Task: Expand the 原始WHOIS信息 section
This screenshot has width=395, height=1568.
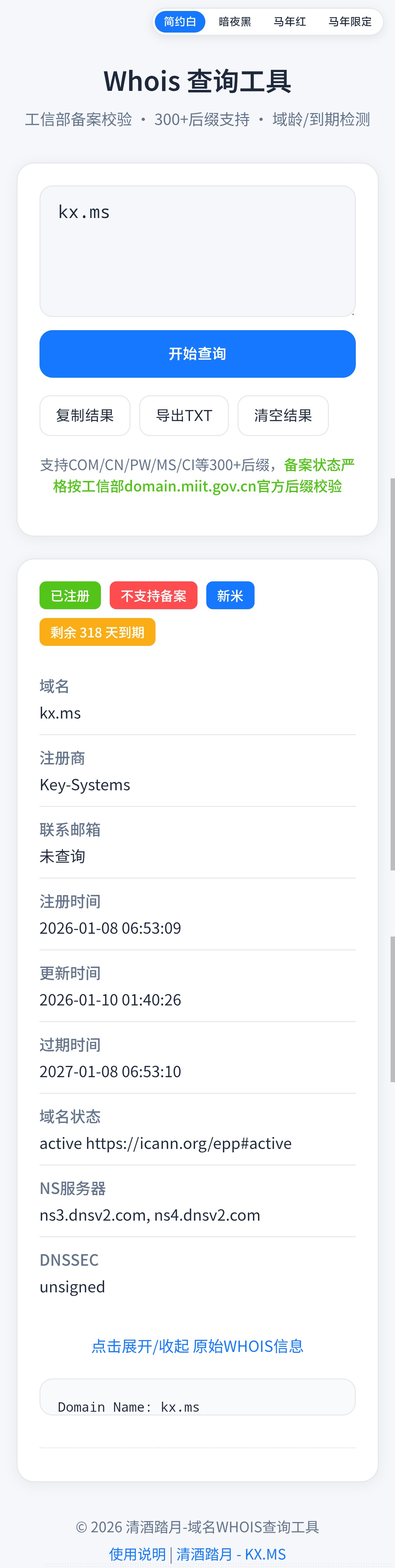Action: pos(197,1346)
